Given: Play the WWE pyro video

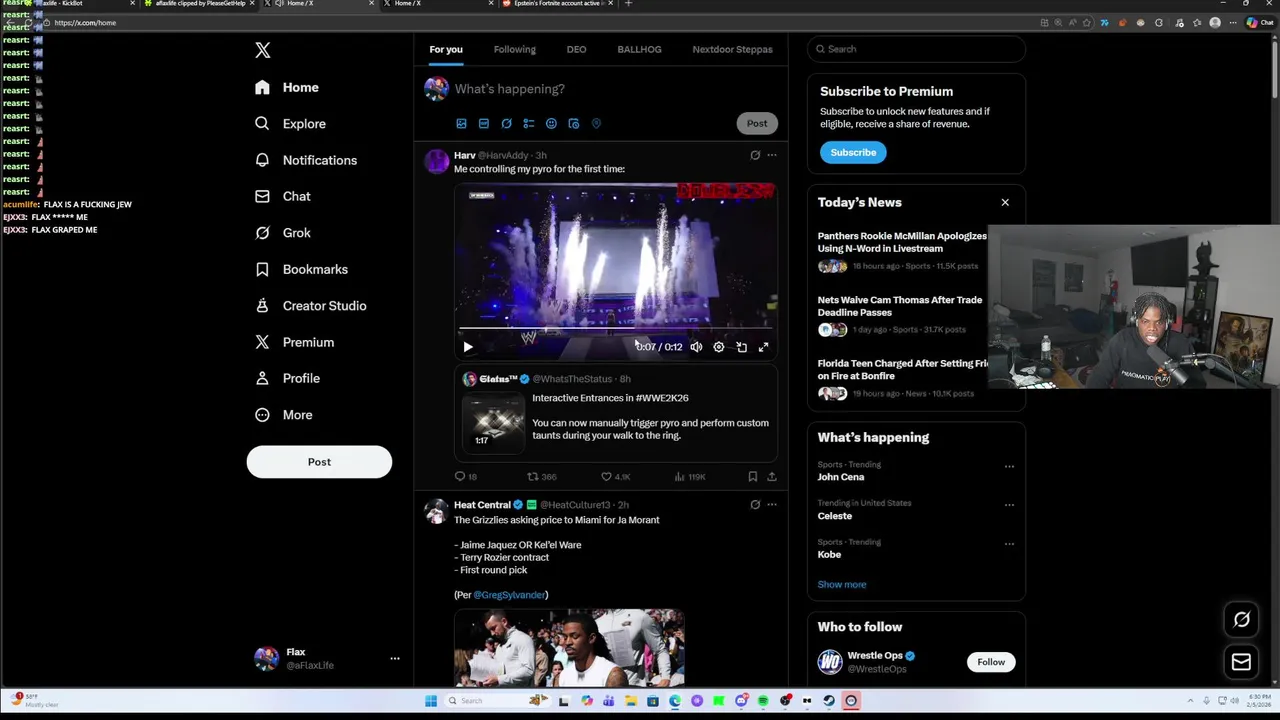Looking at the screenshot, I should pos(468,347).
